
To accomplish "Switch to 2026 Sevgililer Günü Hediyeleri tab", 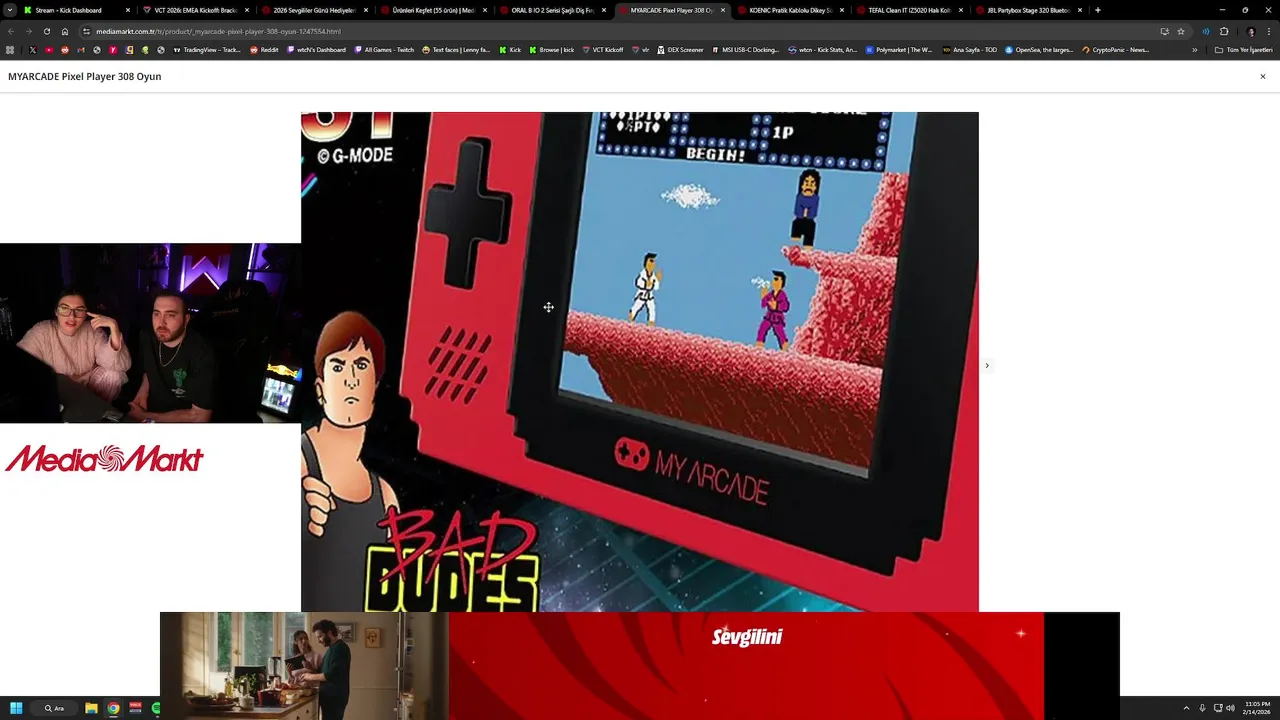I will click(x=313, y=10).
